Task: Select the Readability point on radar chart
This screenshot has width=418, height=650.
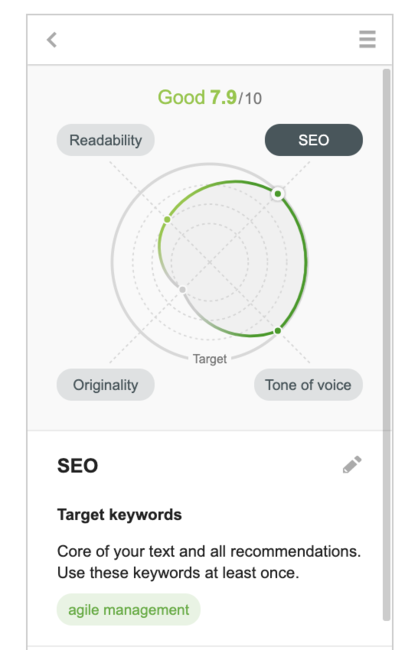Action: [167, 219]
